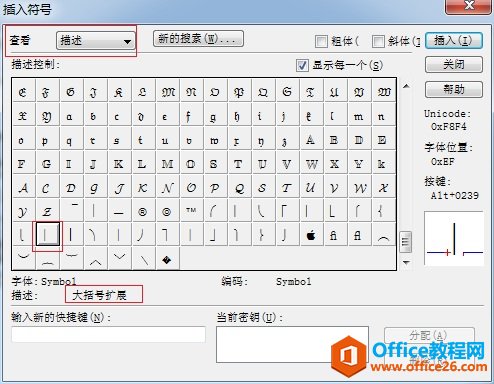This screenshot has width=494, height=384.
Task: Select the outlined letter K symbol
Action: point(118,164)
